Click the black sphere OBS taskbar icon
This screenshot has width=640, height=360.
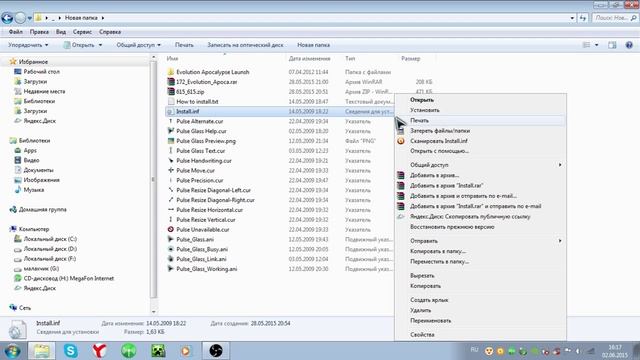[x=216, y=351]
